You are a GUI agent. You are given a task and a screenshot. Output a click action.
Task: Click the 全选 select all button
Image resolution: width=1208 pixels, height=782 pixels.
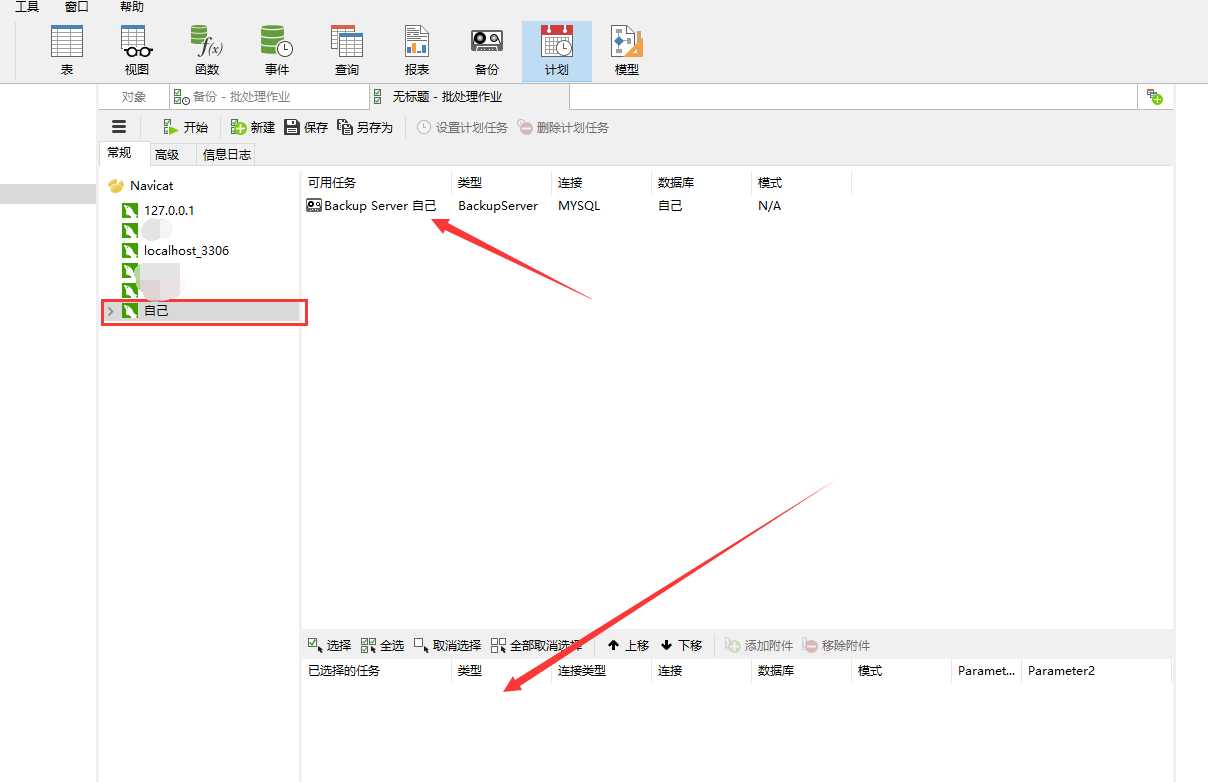click(382, 645)
